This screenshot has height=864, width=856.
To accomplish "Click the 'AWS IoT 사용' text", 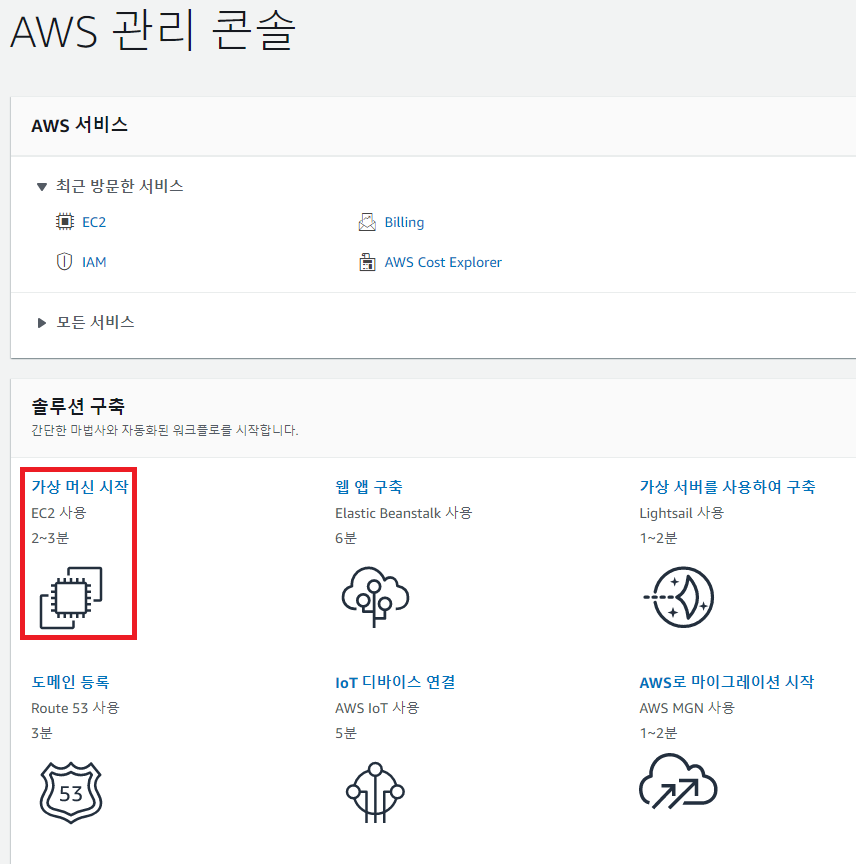I will [x=377, y=708].
